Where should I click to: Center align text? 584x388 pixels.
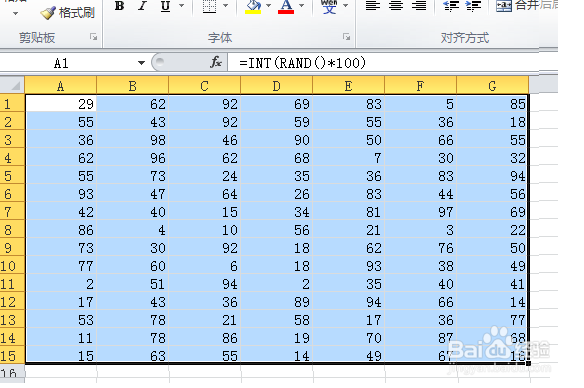pos(396,6)
